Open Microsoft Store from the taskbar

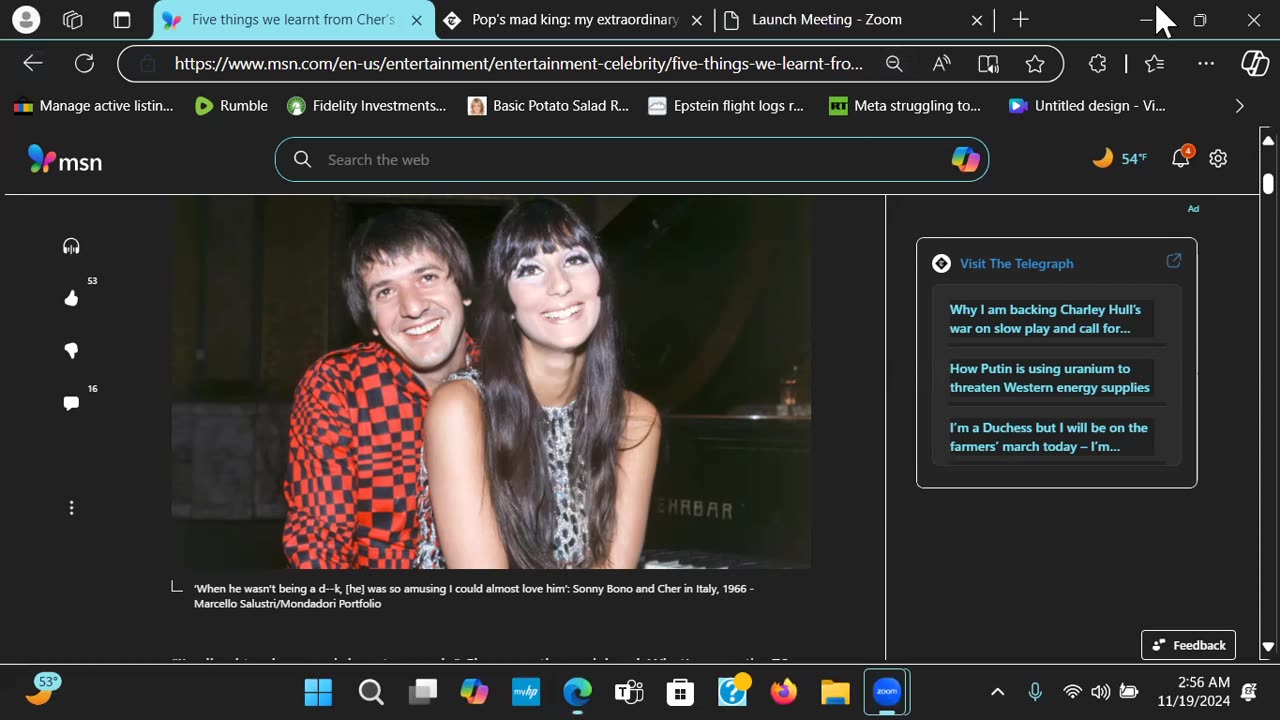(x=680, y=692)
